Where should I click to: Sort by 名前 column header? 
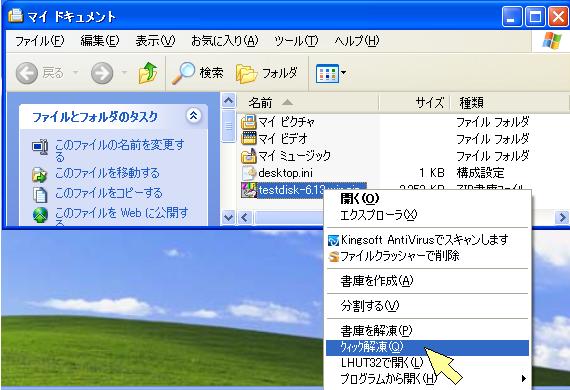pyautogui.click(x=307, y=103)
